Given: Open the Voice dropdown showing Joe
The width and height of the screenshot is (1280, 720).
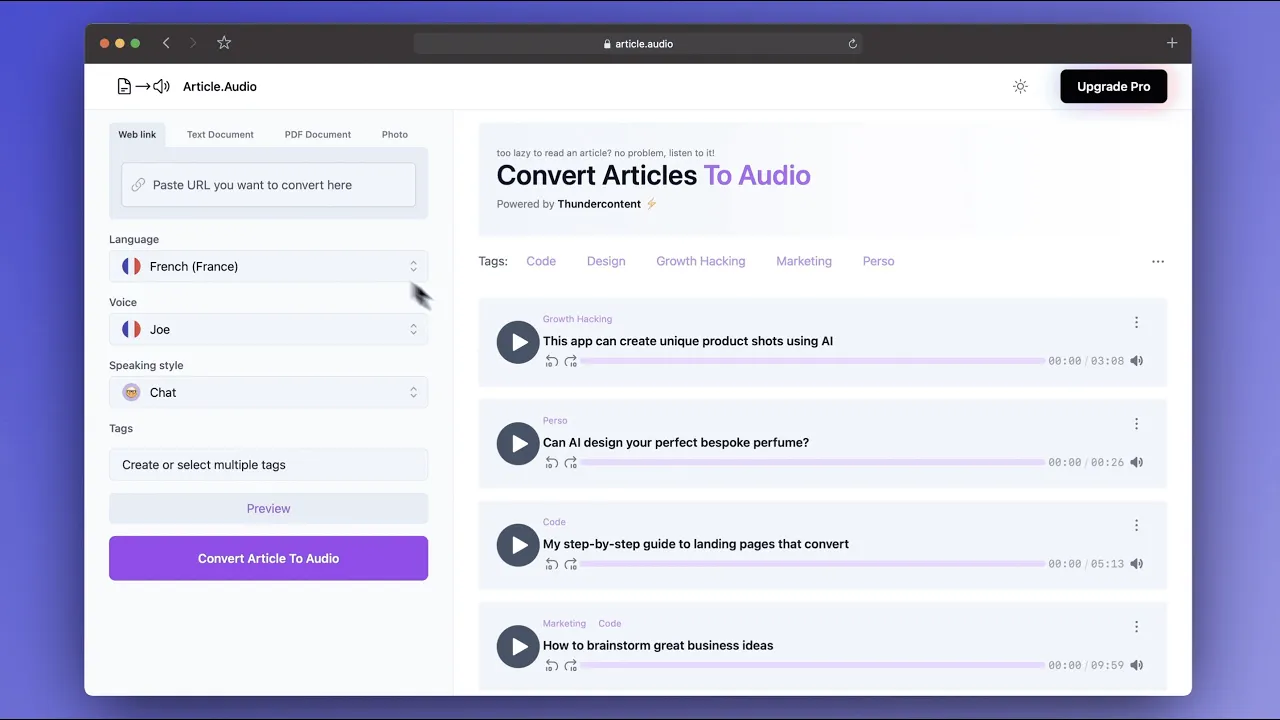Looking at the screenshot, I should [268, 329].
